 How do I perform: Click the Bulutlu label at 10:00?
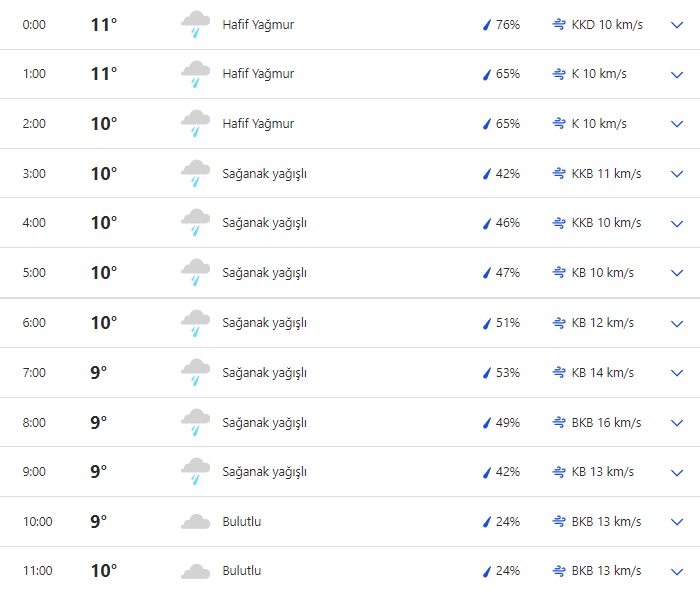[x=241, y=522]
